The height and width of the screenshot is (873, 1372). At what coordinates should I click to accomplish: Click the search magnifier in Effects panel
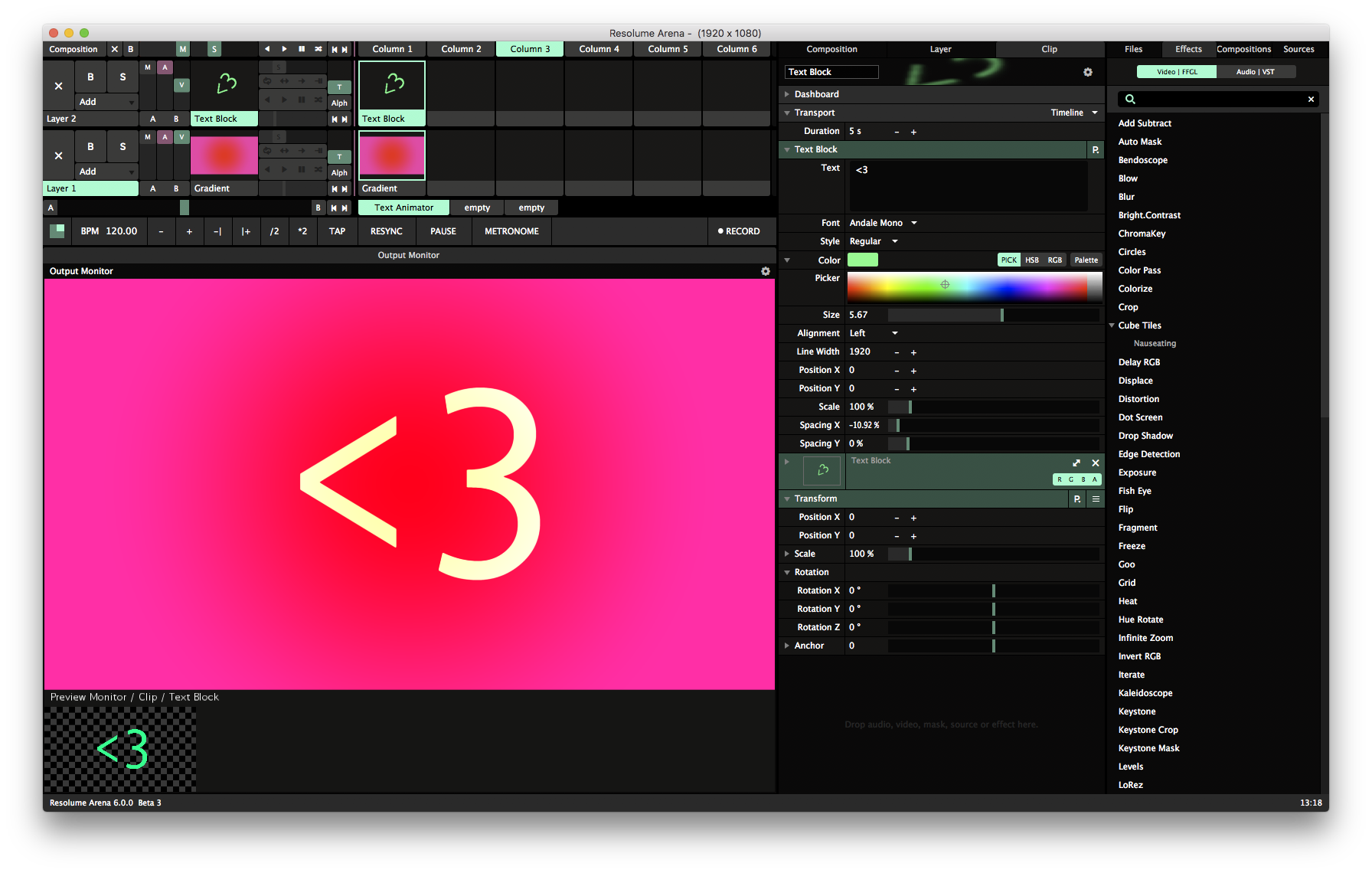tap(1130, 99)
